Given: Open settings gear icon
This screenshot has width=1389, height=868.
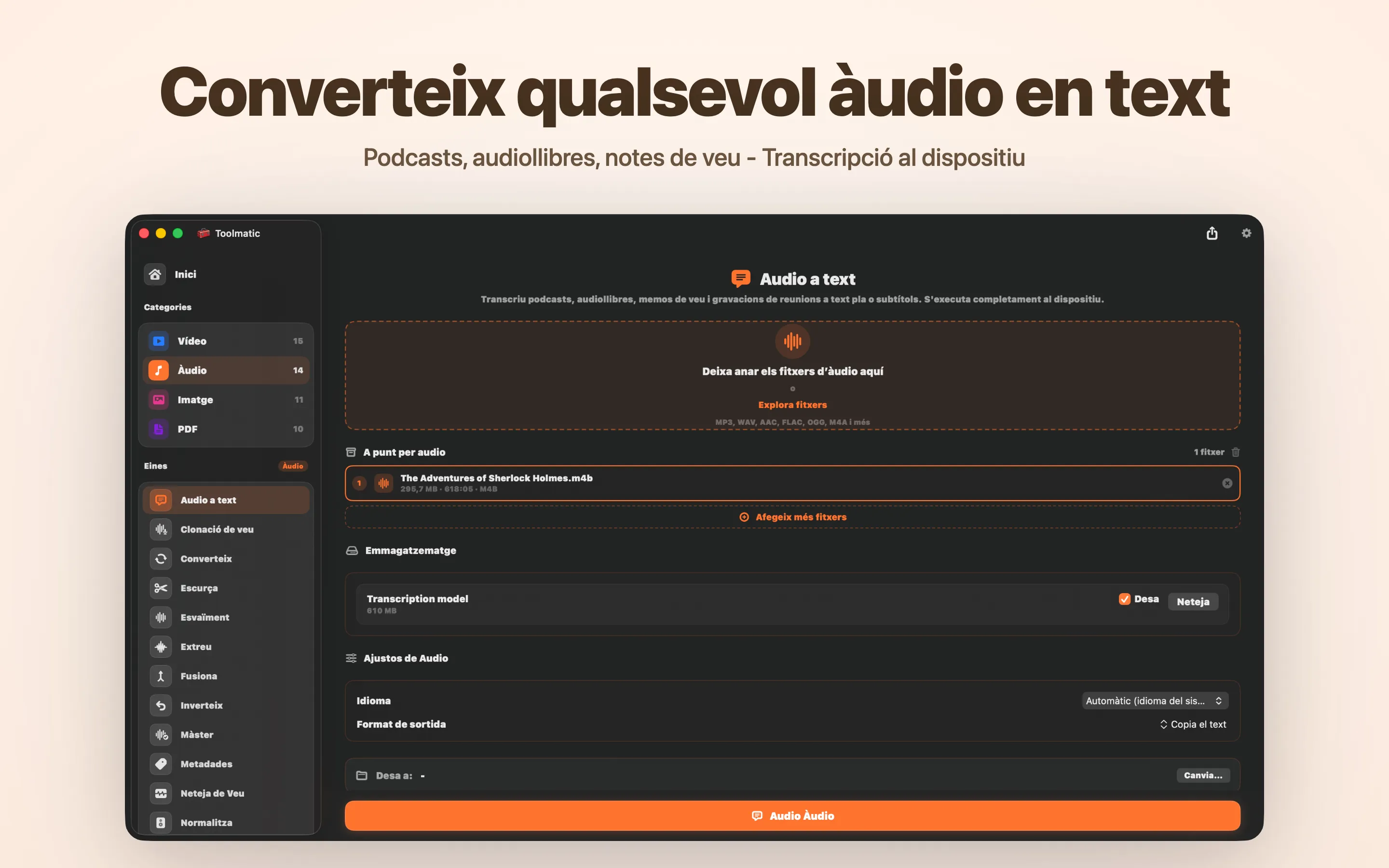Looking at the screenshot, I should click(x=1246, y=233).
